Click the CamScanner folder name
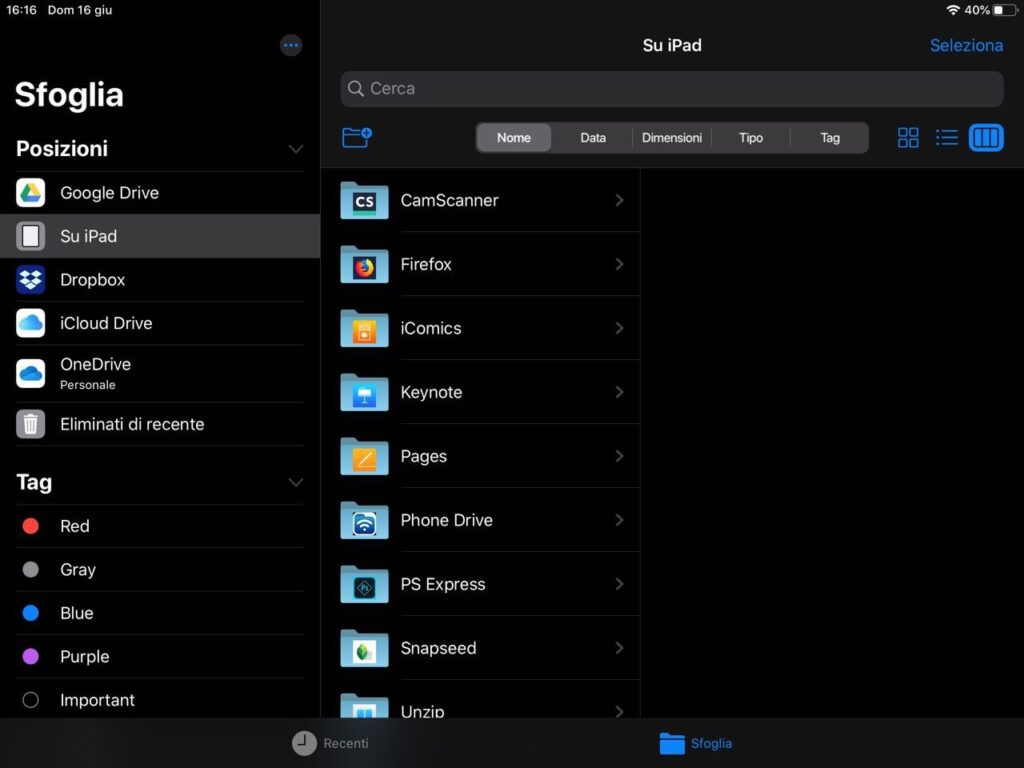Viewport: 1024px width, 768px height. pos(449,200)
